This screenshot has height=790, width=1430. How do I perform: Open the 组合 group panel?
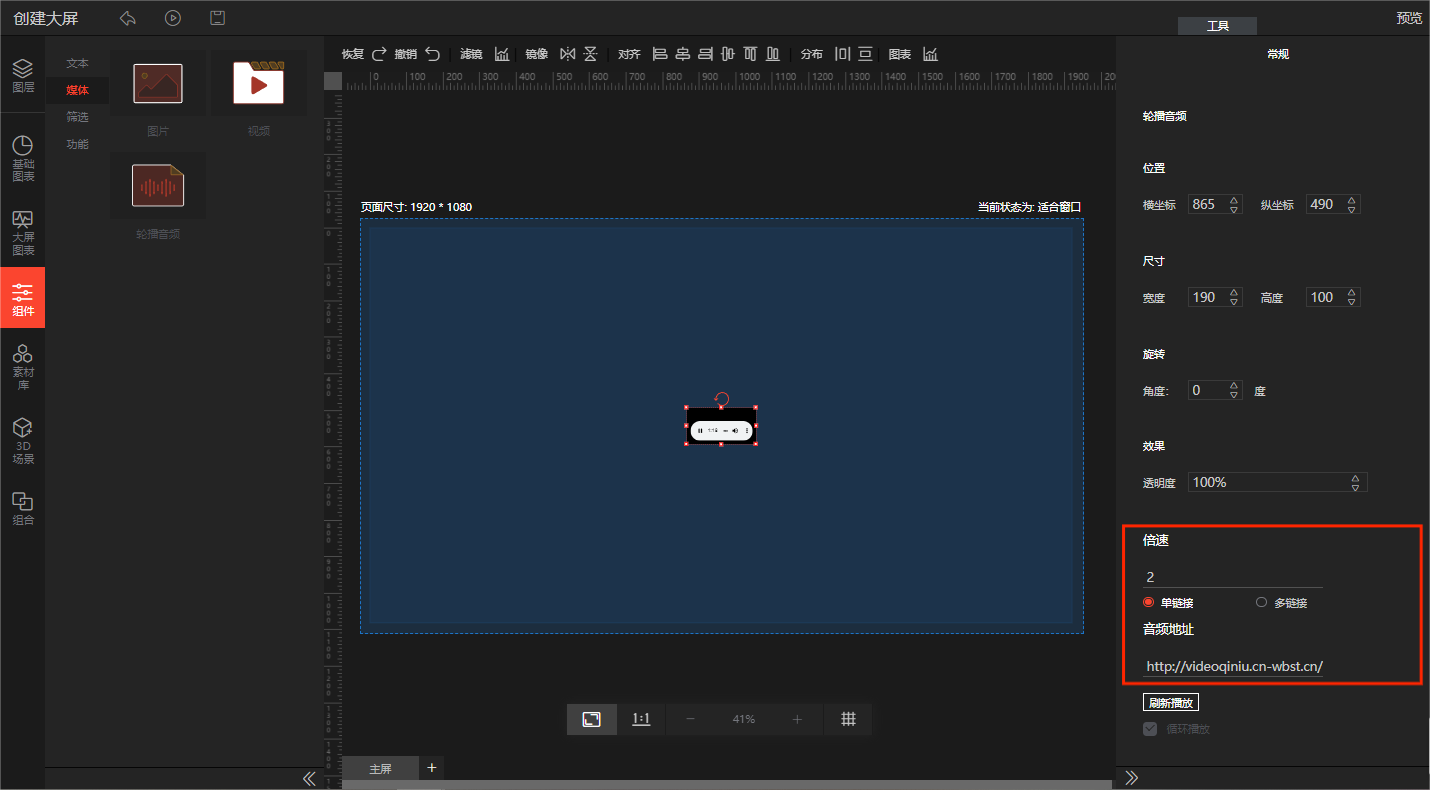tap(23, 508)
